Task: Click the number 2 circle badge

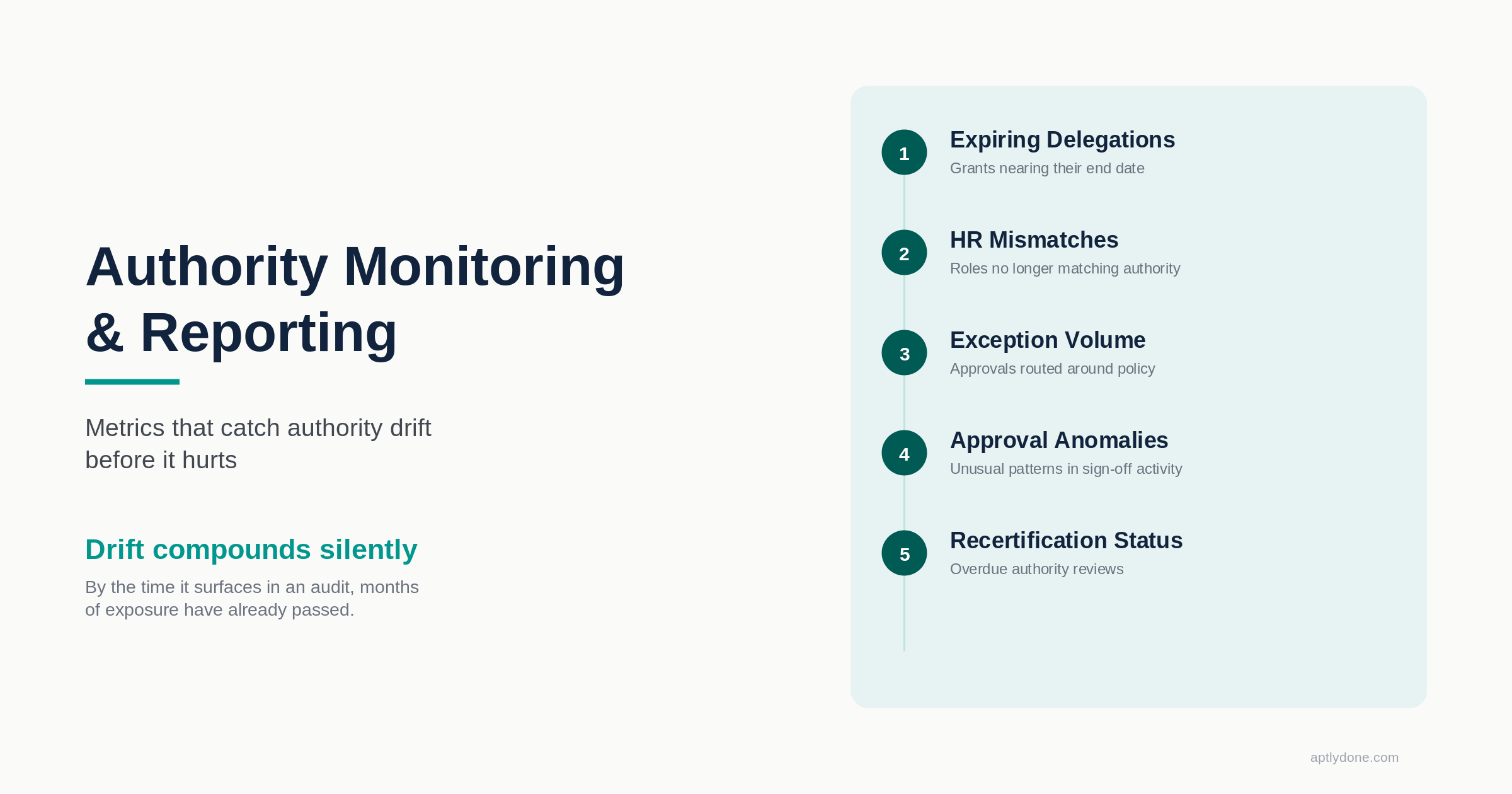Action: [904, 253]
